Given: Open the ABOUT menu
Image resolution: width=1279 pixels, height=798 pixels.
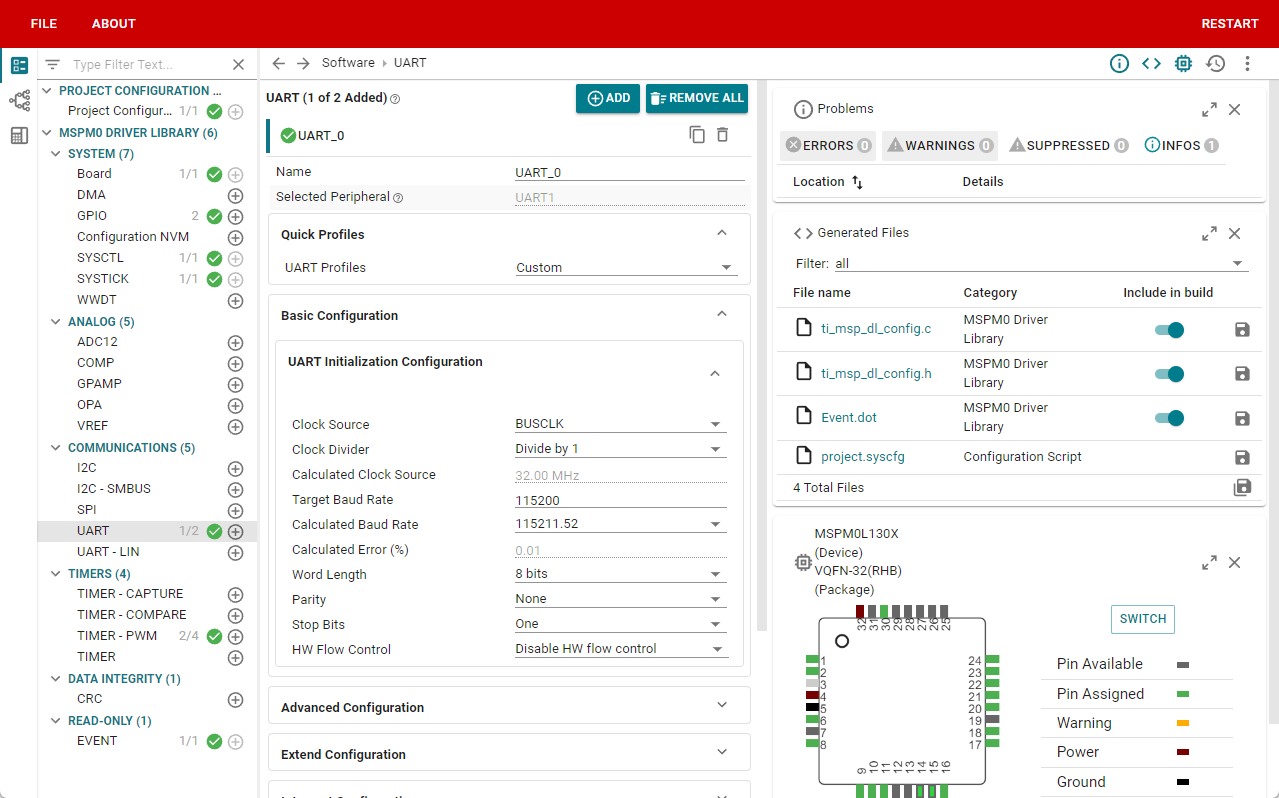Looking at the screenshot, I should 114,24.
